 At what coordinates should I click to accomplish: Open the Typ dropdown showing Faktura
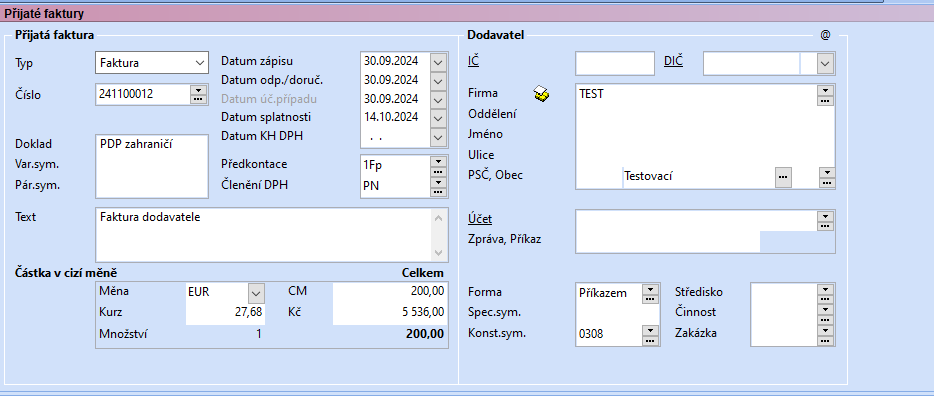coord(152,62)
